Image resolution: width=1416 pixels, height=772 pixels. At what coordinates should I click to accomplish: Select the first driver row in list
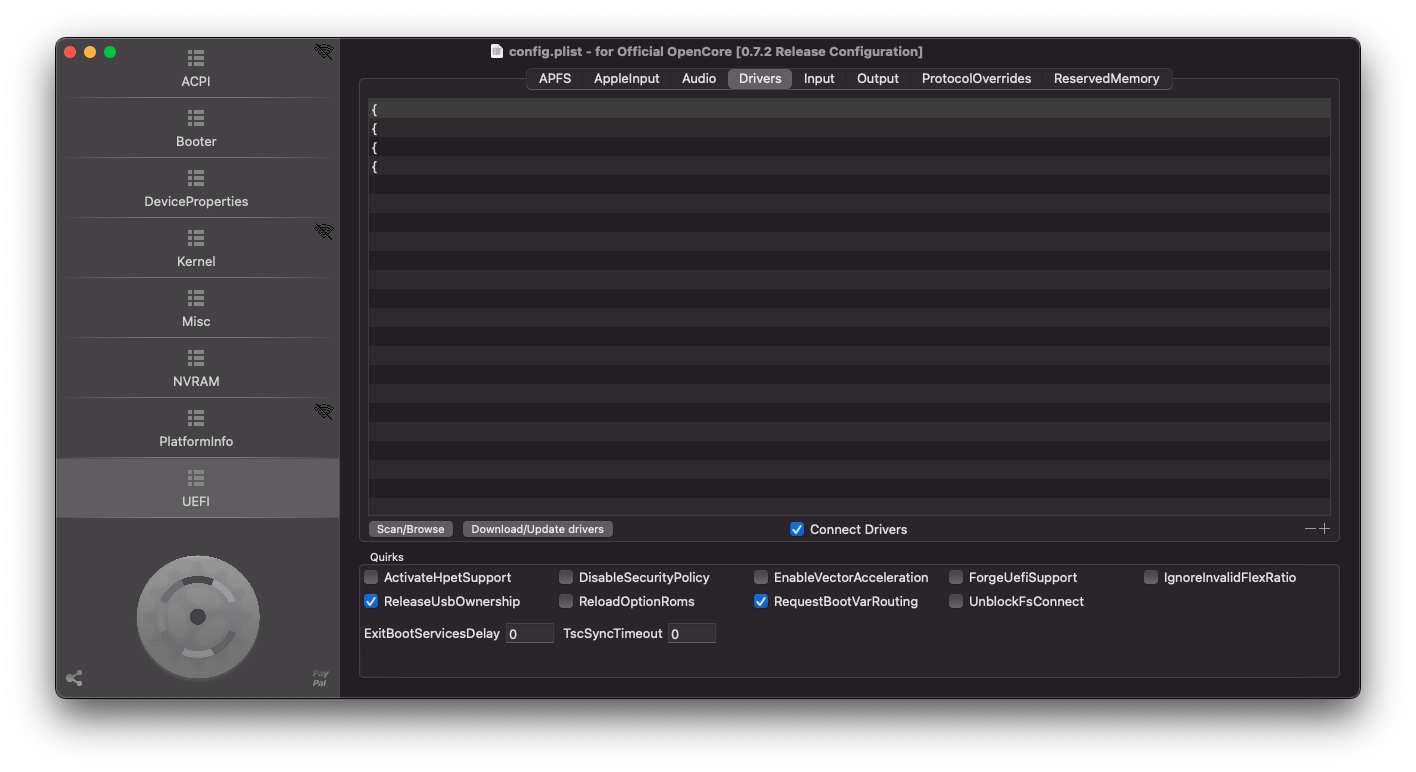(x=848, y=109)
